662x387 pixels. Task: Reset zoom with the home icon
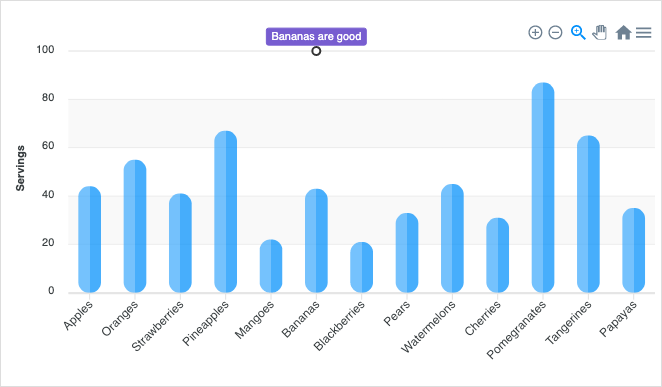(x=623, y=32)
